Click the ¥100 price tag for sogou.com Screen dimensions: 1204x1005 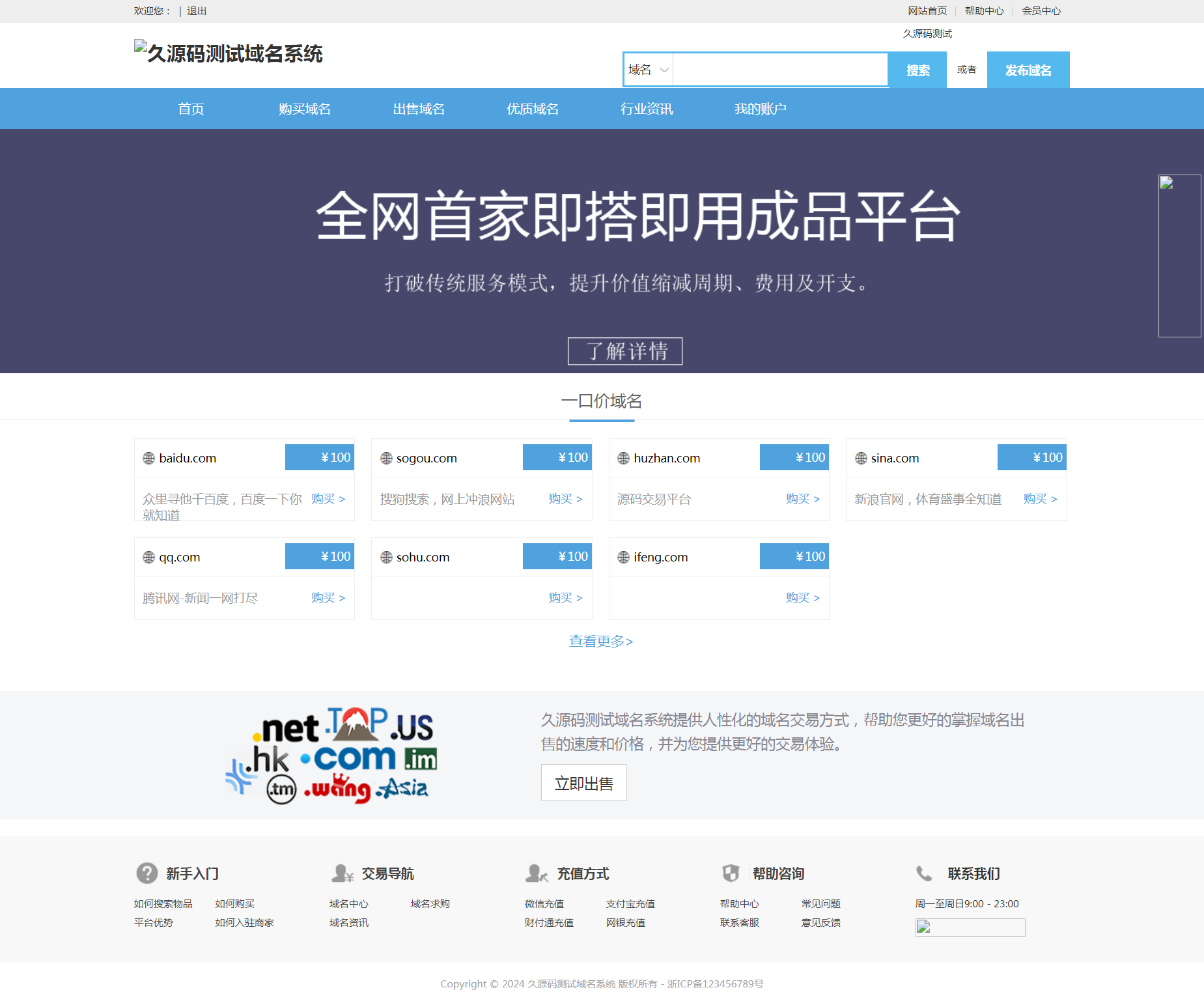[x=557, y=457]
